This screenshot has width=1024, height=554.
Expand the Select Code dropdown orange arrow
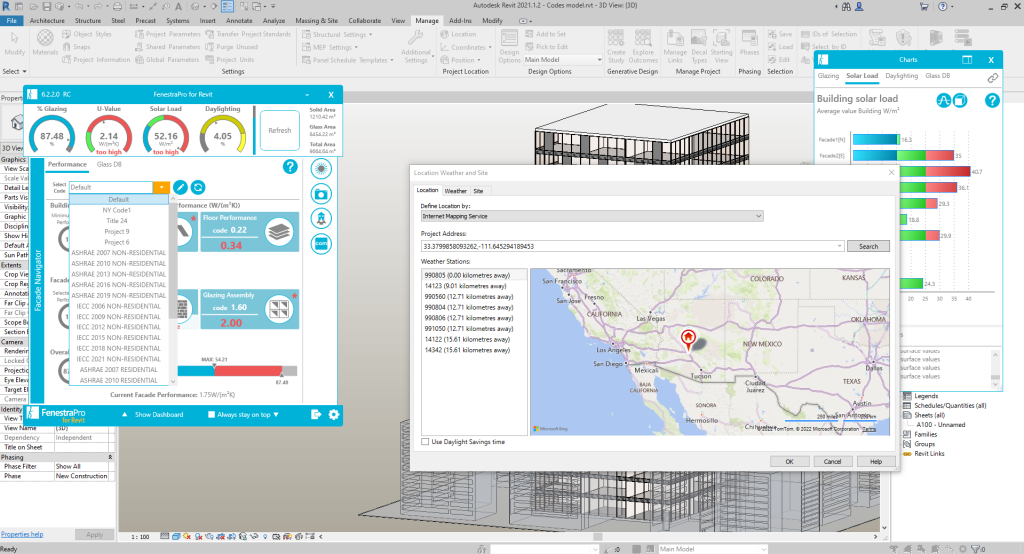(161, 187)
